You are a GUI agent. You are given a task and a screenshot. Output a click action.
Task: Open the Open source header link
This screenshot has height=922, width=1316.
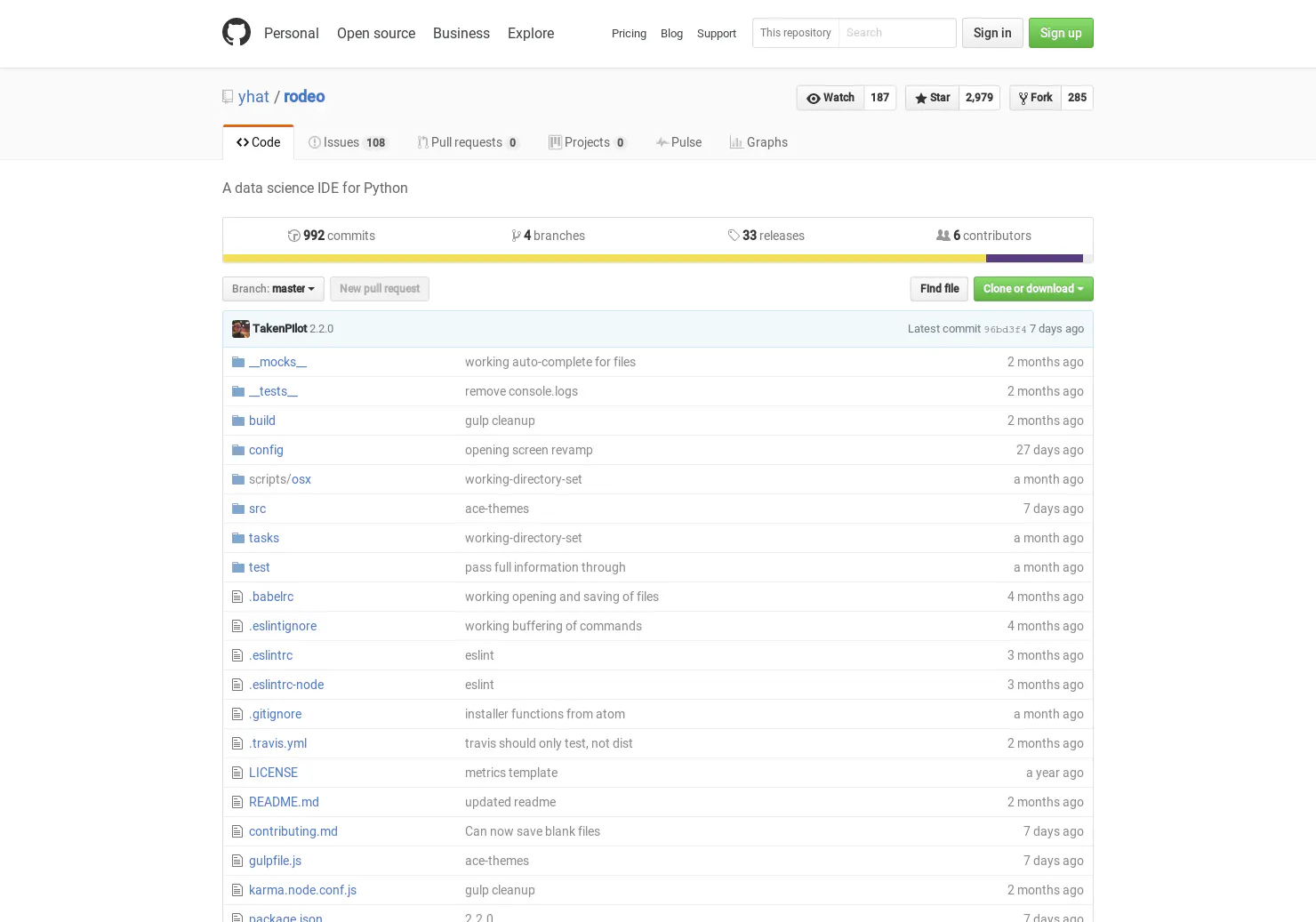pyautogui.click(x=376, y=33)
